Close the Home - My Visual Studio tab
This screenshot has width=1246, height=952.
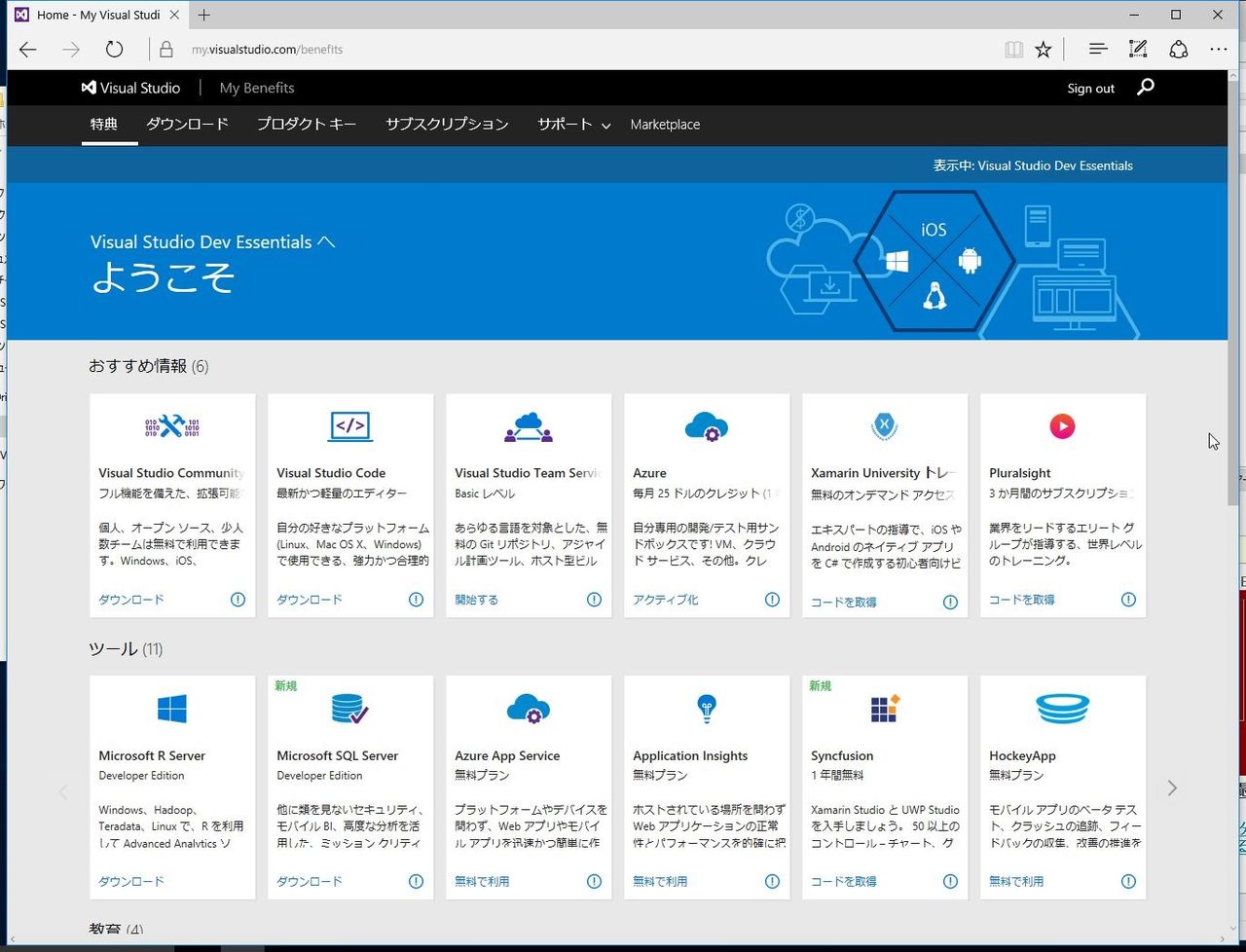(x=174, y=15)
